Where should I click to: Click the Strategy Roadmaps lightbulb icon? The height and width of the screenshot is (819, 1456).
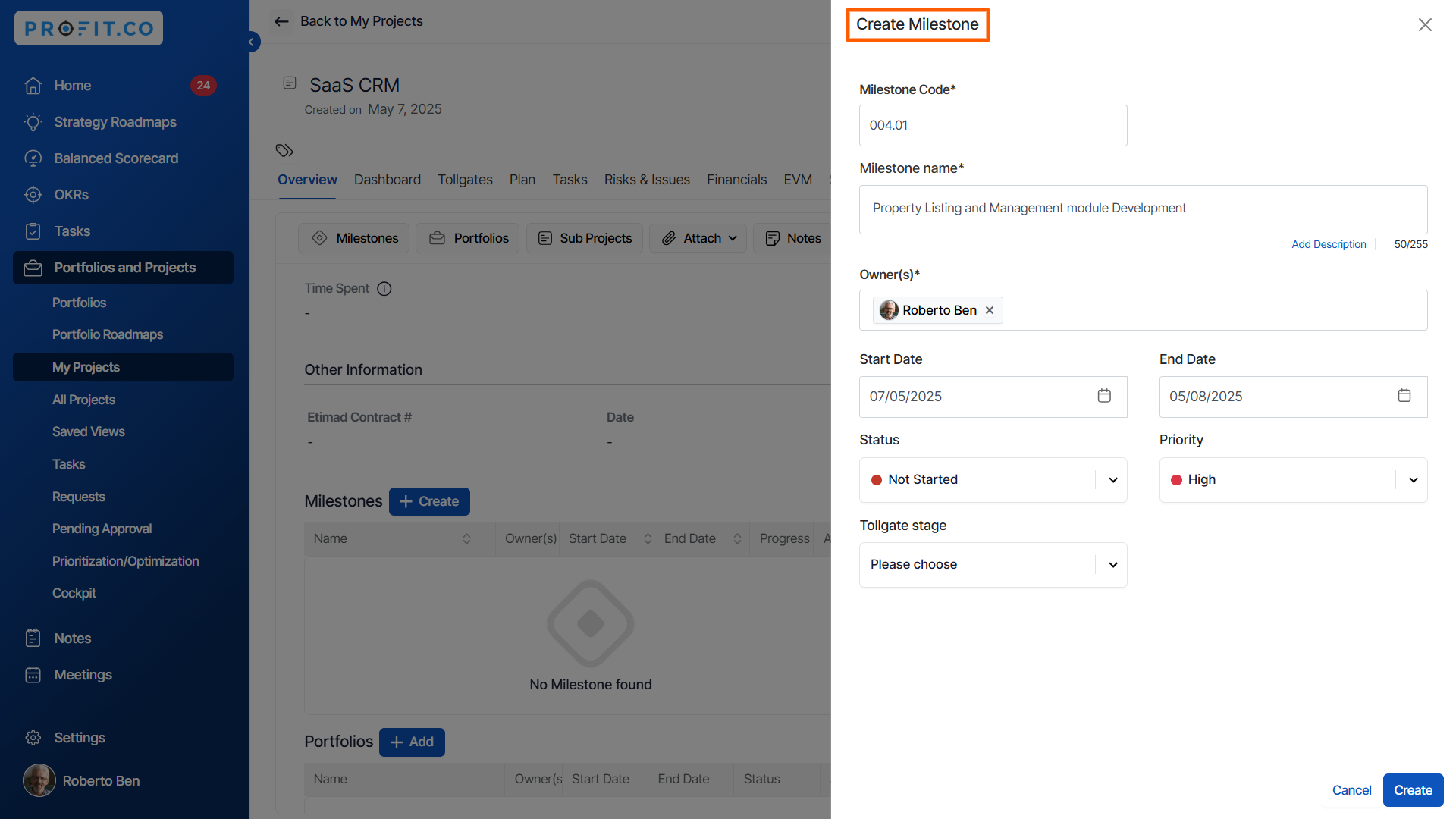tap(33, 122)
